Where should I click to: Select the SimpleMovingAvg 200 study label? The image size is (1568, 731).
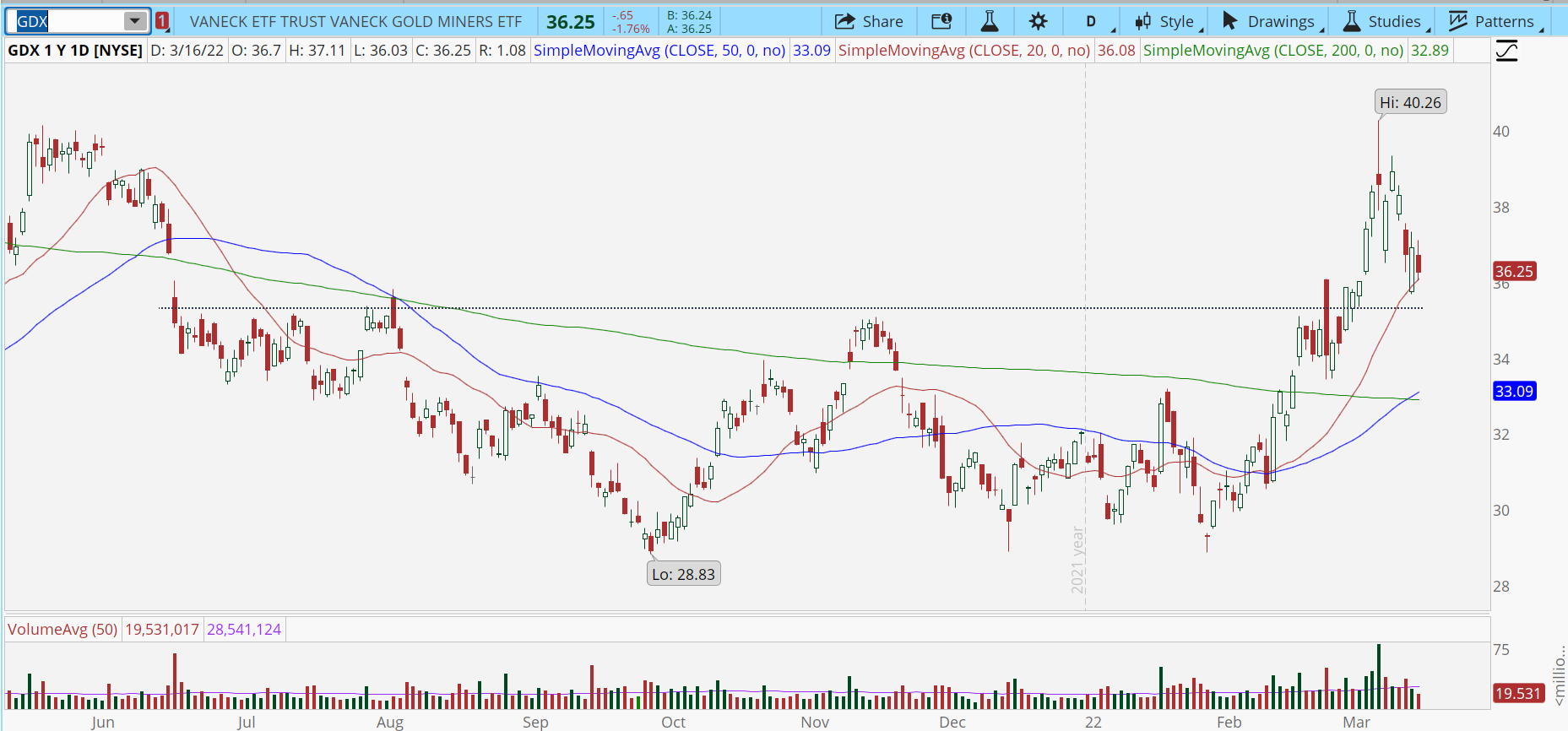pyautogui.click(x=1273, y=51)
